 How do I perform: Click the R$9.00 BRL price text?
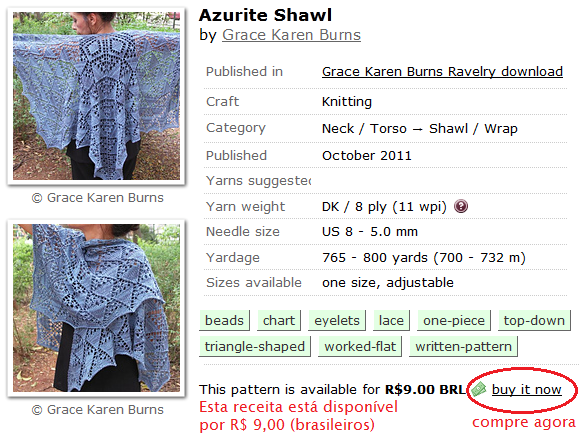coord(425,390)
